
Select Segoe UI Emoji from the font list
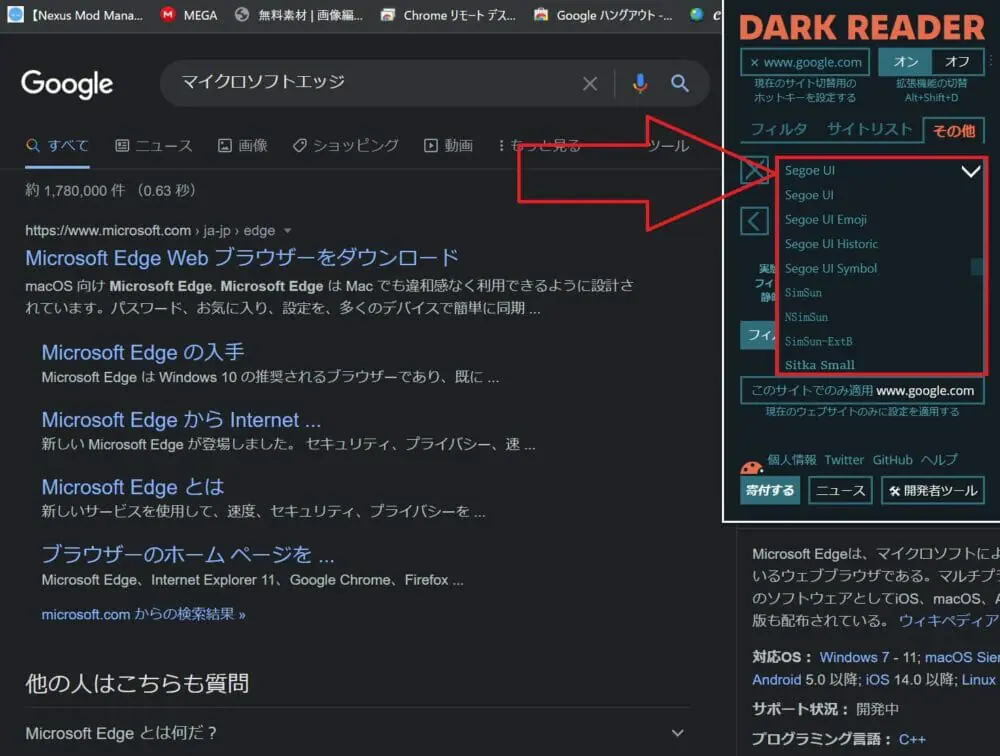[826, 220]
